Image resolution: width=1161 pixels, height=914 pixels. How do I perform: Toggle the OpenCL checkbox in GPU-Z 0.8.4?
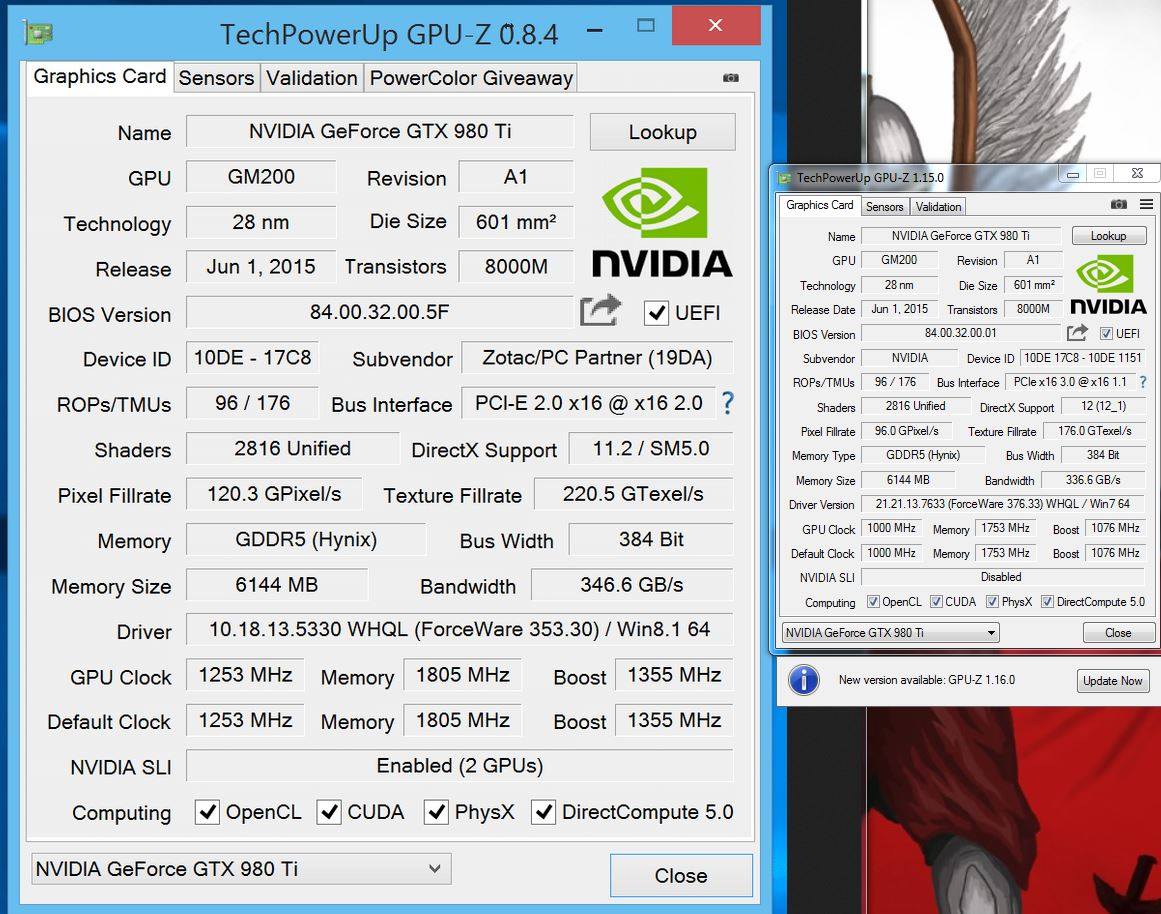[x=207, y=812]
